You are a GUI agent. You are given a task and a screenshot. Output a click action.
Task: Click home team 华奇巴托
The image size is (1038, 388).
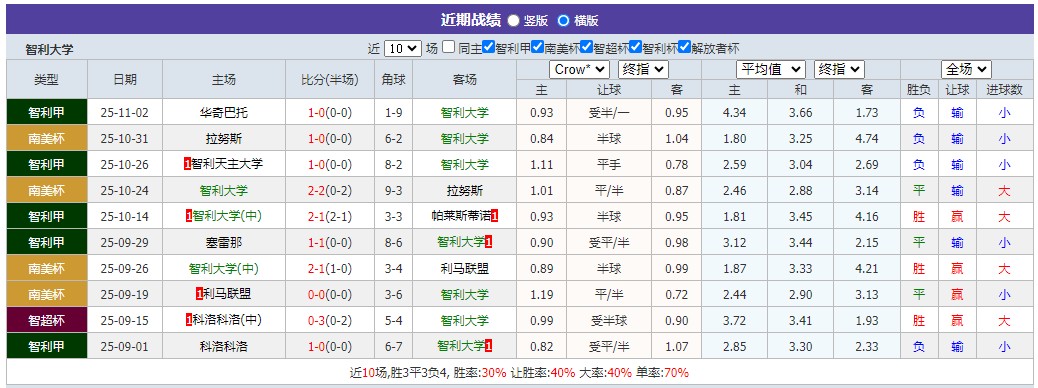click(x=224, y=113)
